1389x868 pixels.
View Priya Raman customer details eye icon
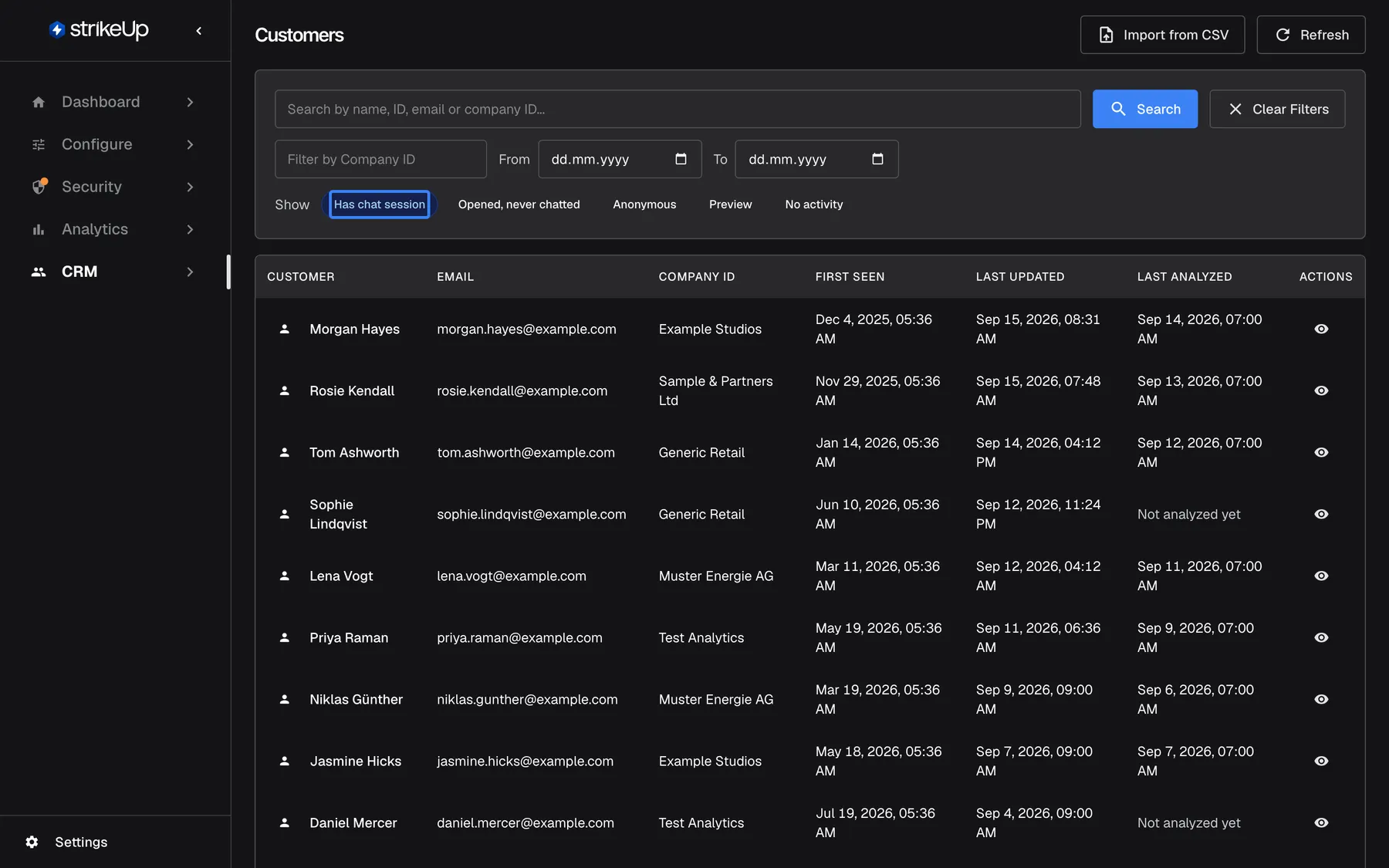[x=1321, y=637]
